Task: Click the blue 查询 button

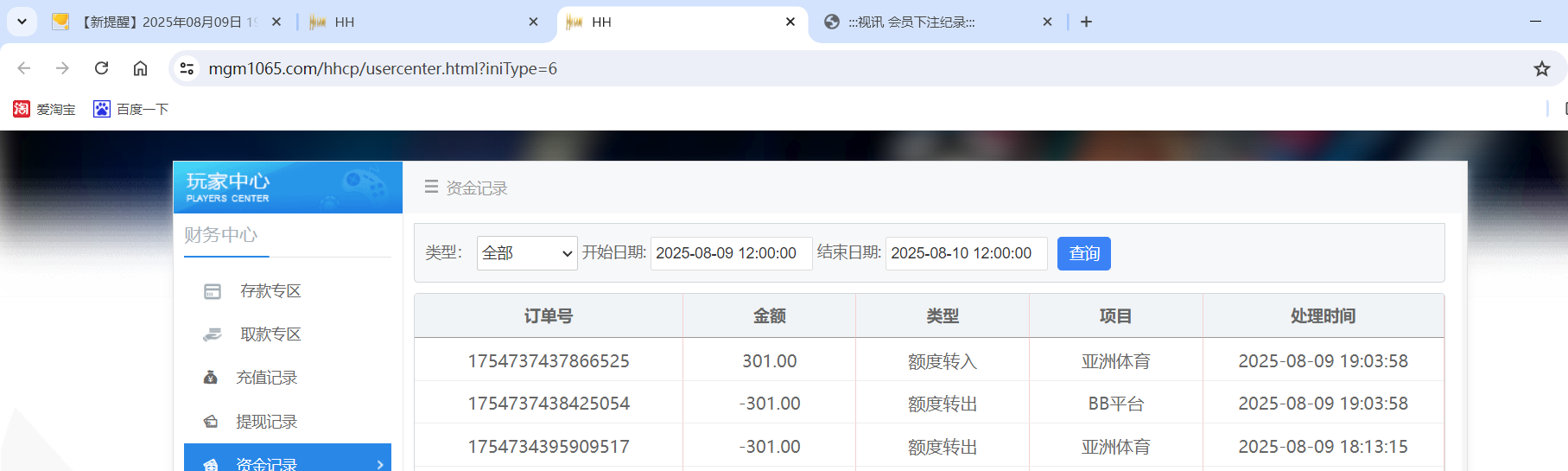Action: tap(1084, 253)
